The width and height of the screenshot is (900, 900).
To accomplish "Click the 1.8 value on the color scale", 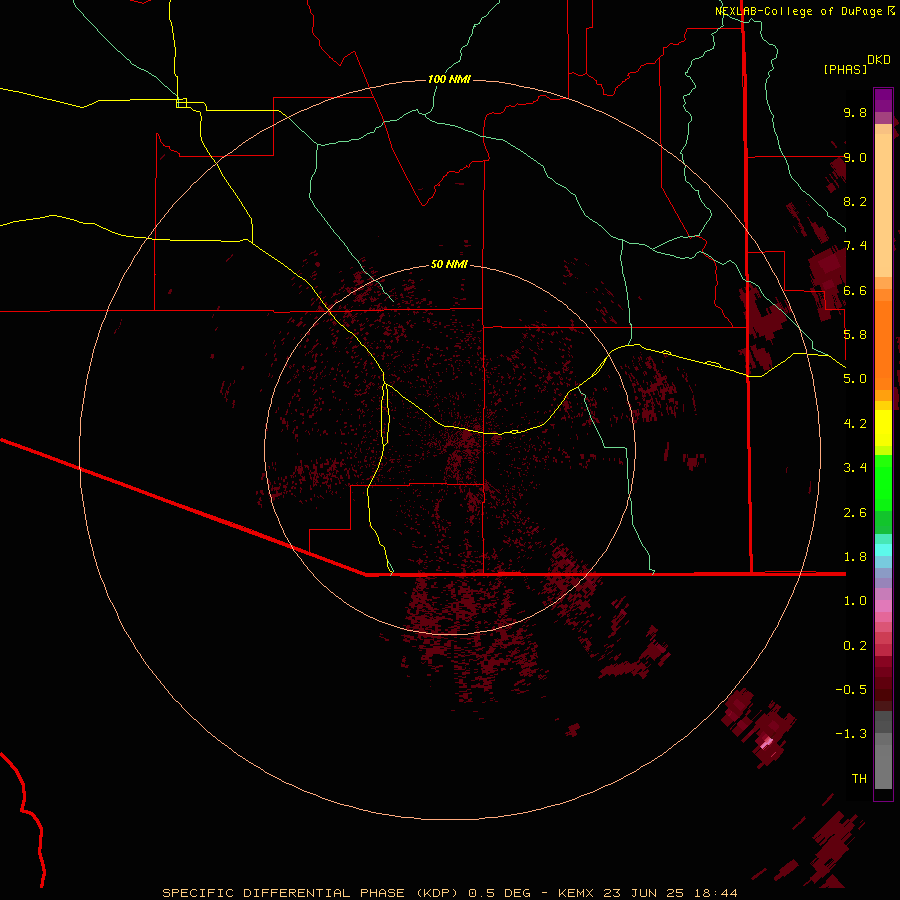I will pyautogui.click(x=855, y=557).
